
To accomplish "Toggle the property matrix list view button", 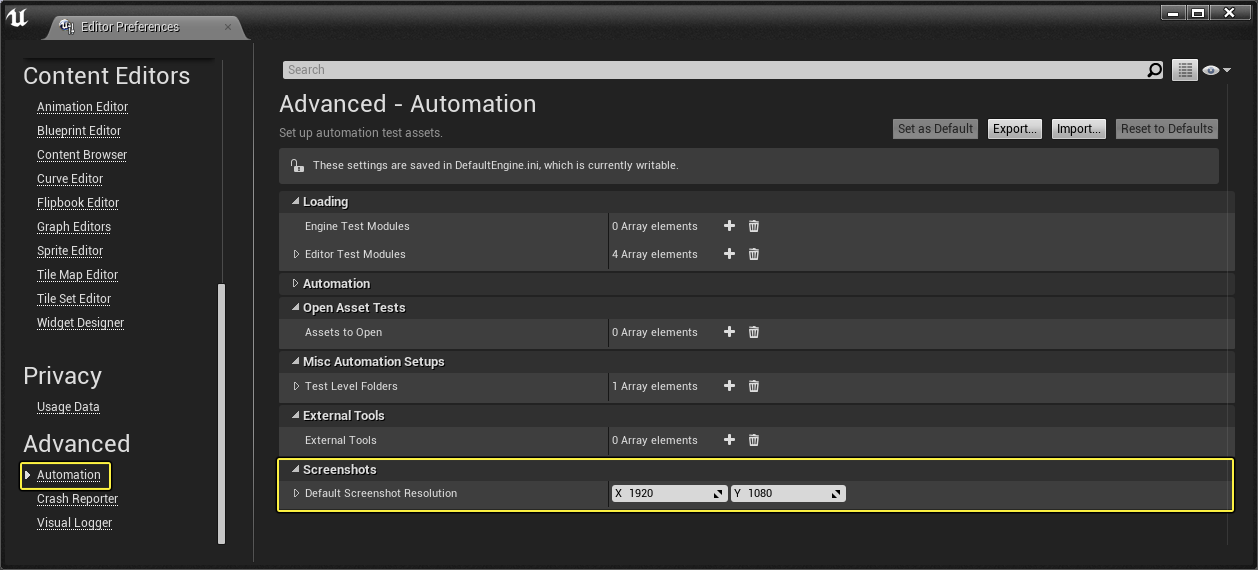I will (x=1185, y=70).
